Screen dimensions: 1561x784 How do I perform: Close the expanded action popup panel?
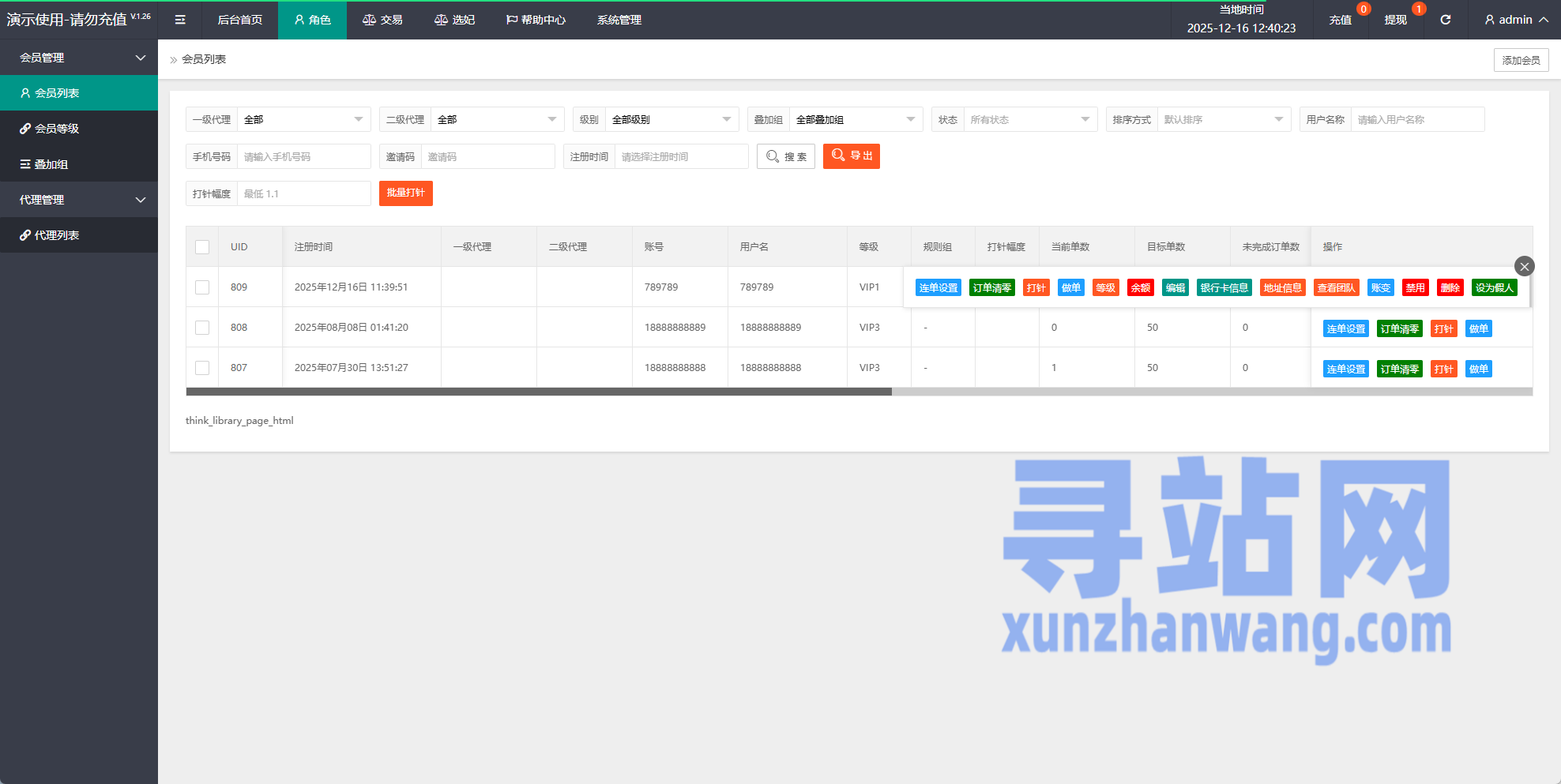pyautogui.click(x=1524, y=267)
